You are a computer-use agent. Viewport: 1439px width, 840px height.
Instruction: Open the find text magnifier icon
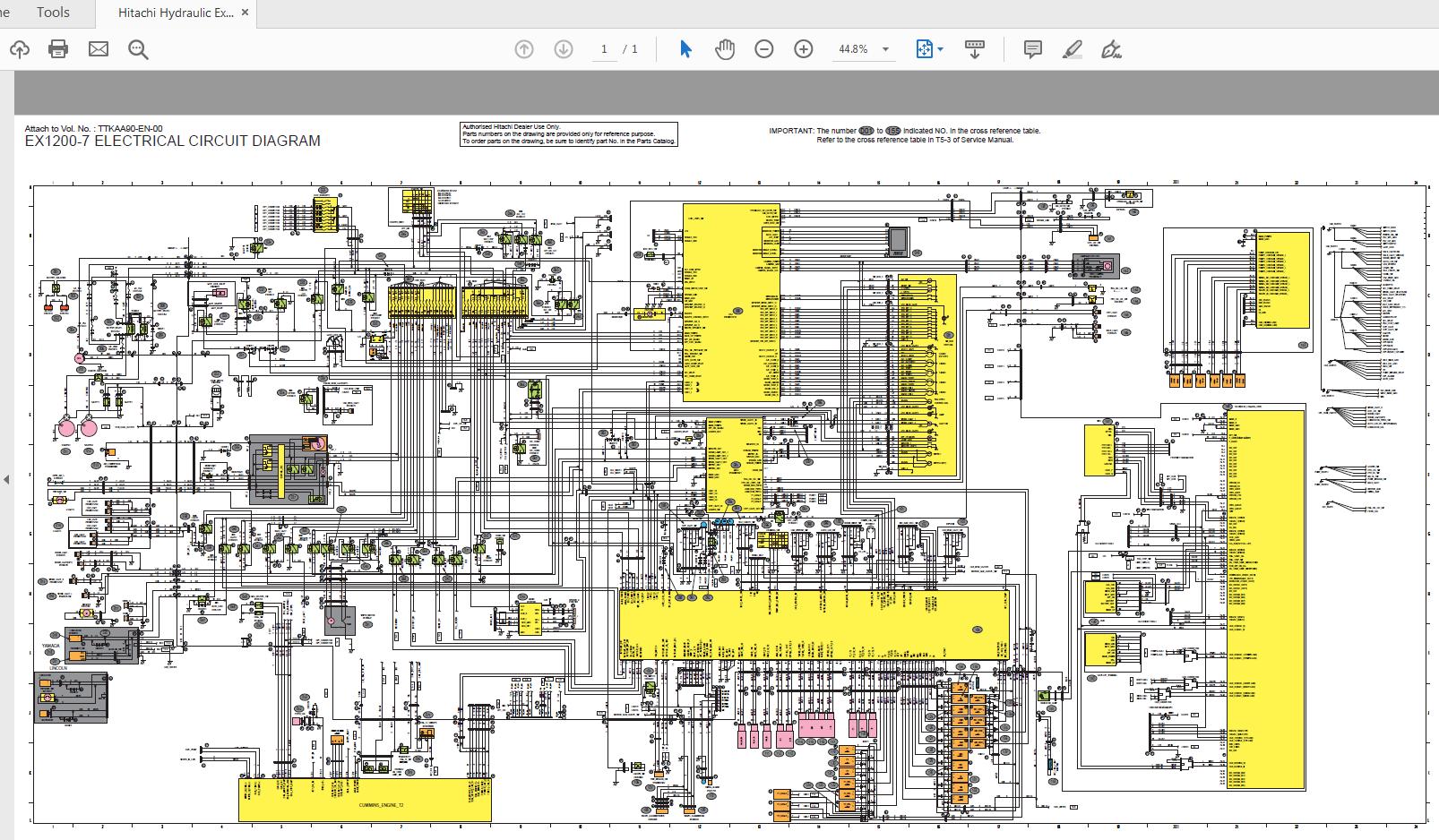[138, 49]
